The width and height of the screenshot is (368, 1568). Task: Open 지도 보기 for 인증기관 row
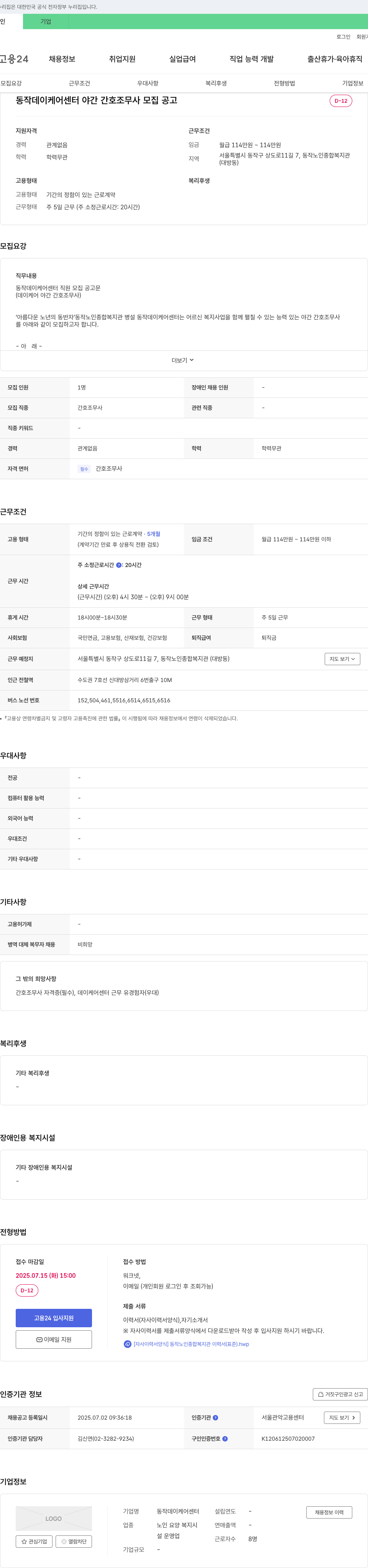[x=342, y=1418]
